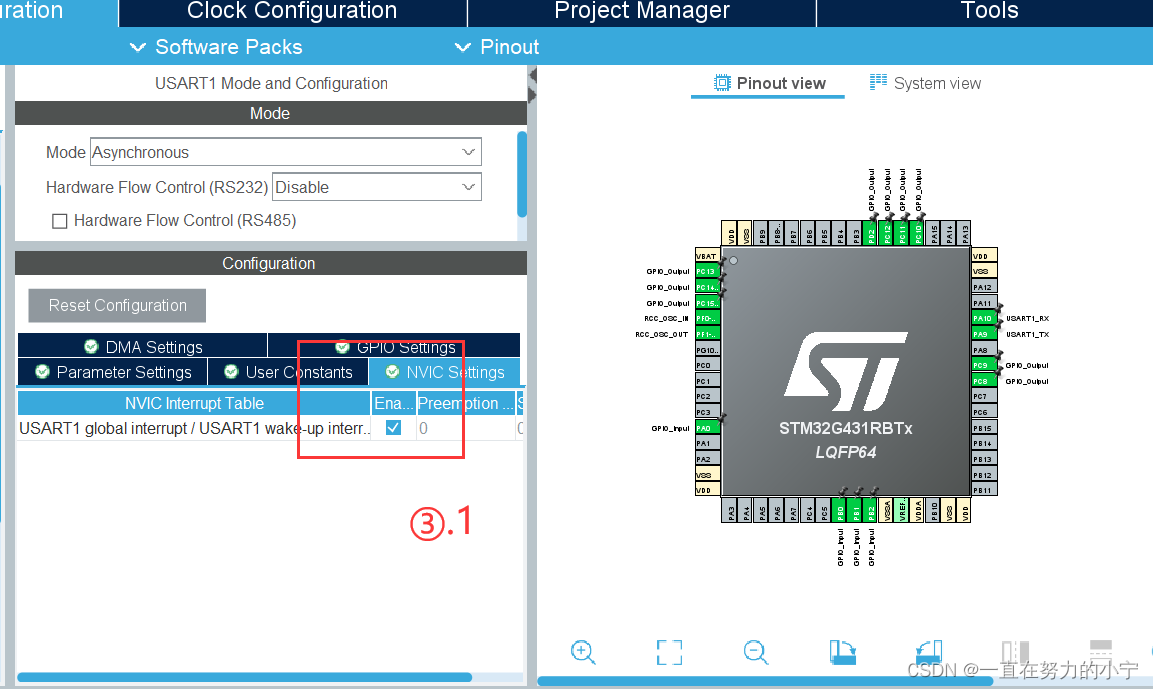Click the STM32G431RBTx chip name
The width and height of the screenshot is (1153, 689).
pyautogui.click(x=846, y=429)
